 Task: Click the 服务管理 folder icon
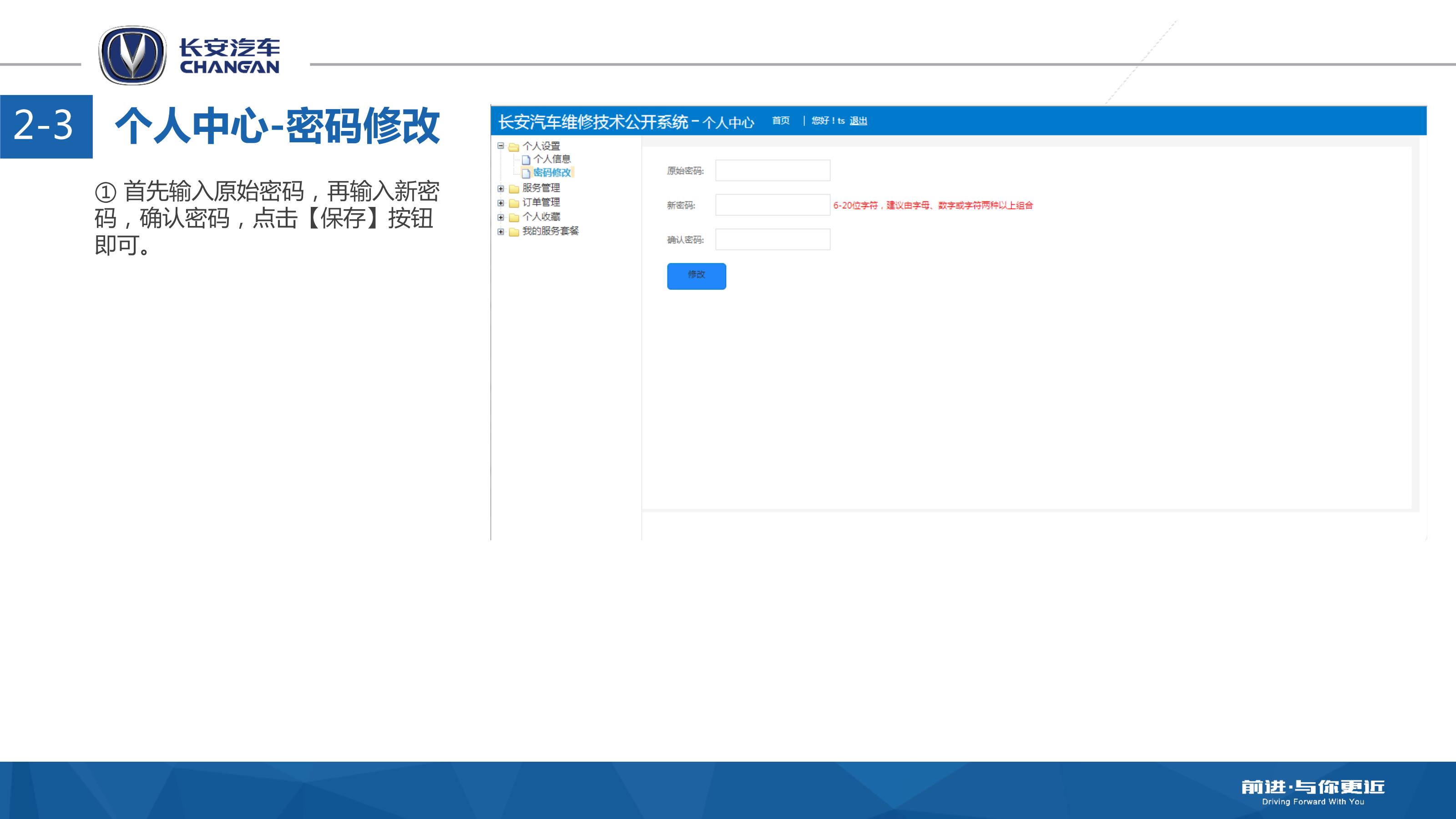tap(513, 189)
